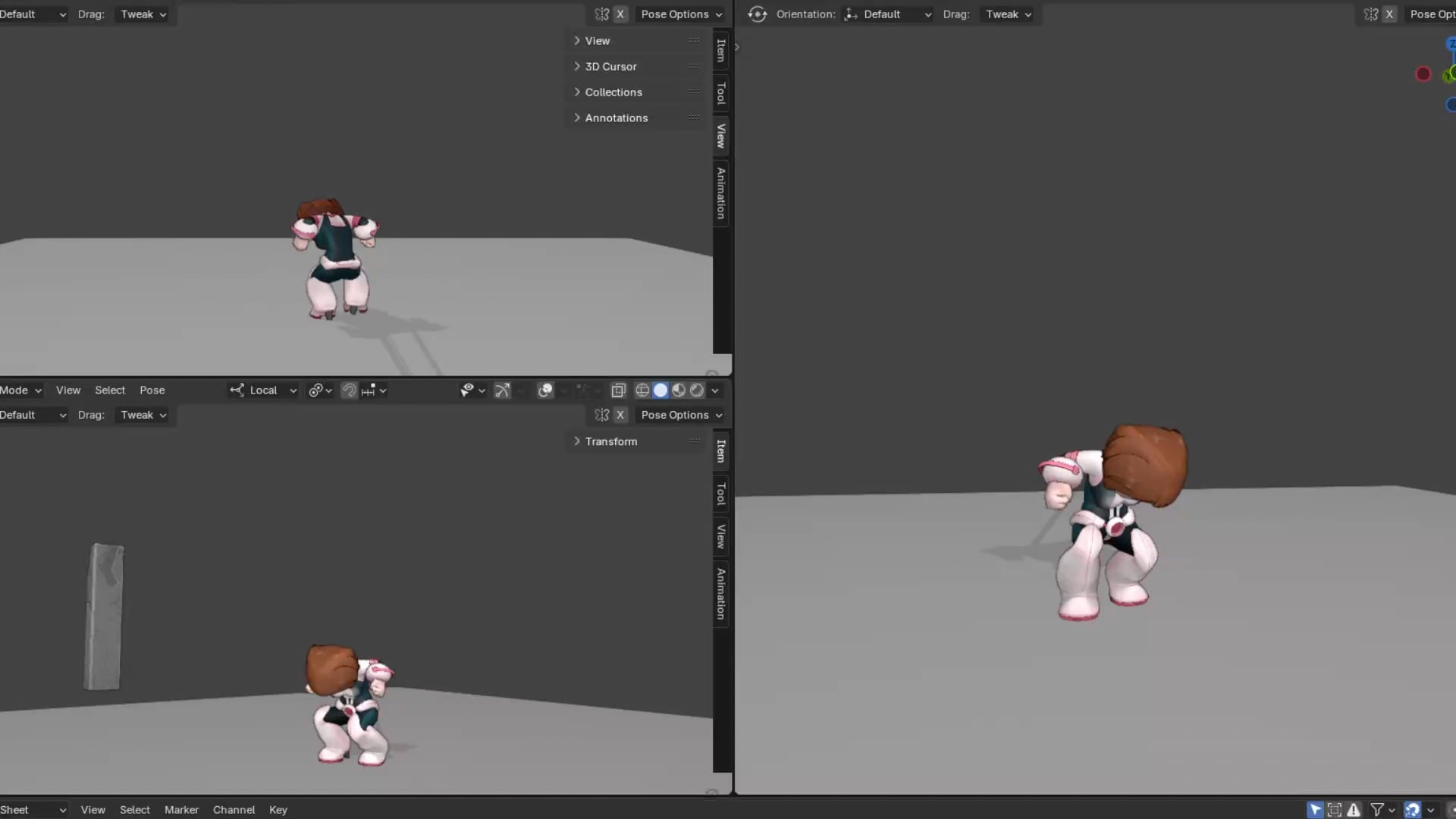Open Pose Options dropdown in lower viewport
The width and height of the screenshot is (1456, 819).
(680, 415)
